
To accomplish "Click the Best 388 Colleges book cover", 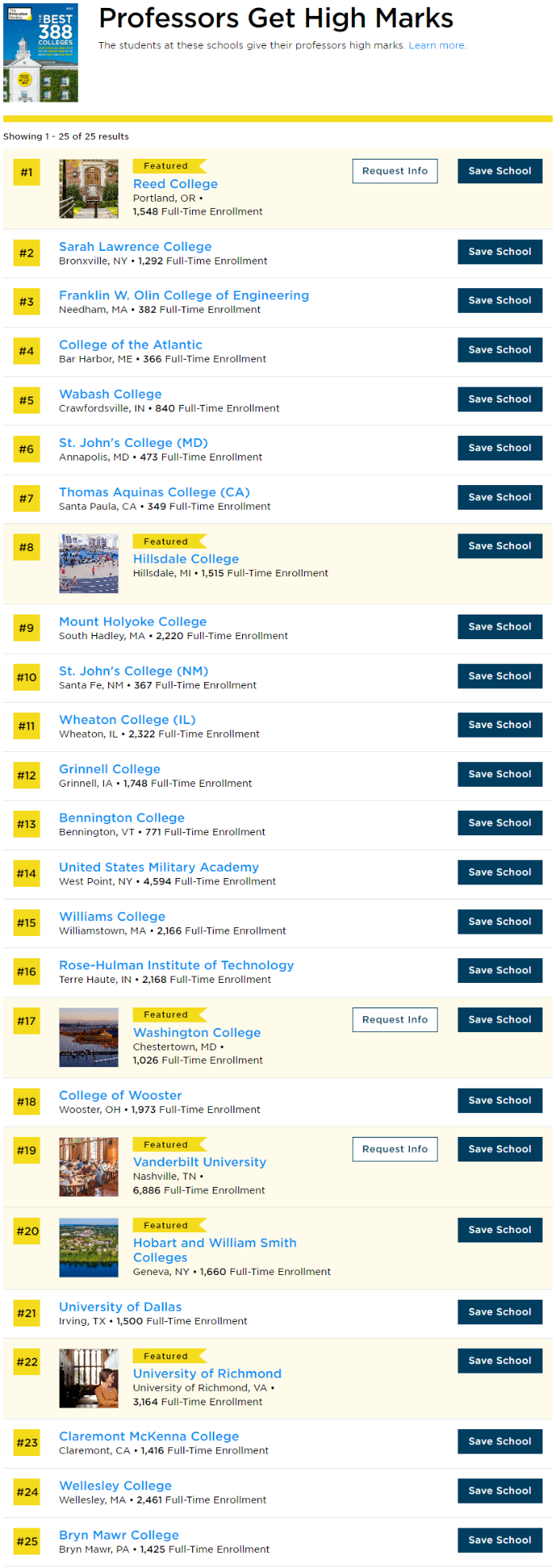I will (x=41, y=52).
